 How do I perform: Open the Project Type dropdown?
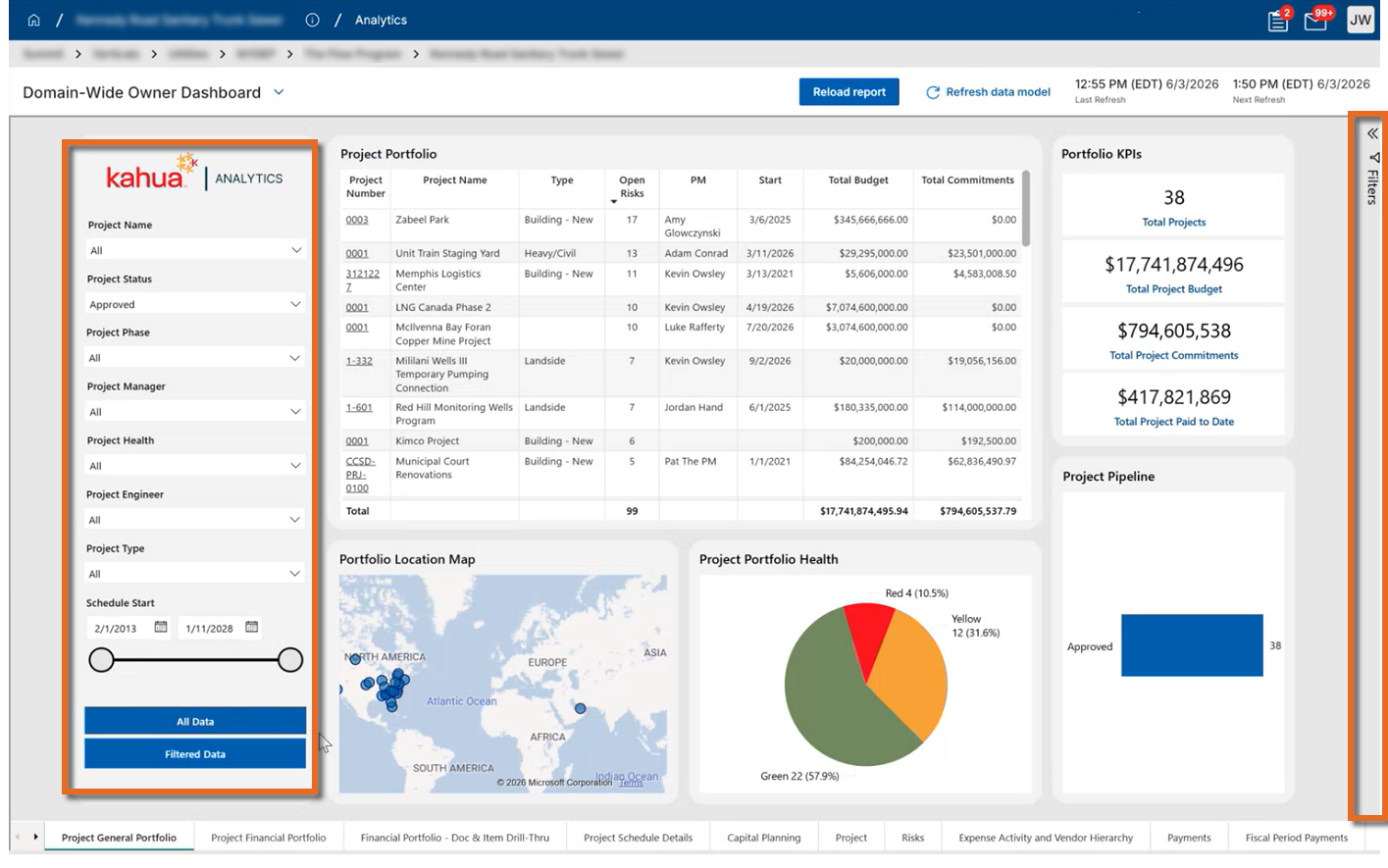(x=195, y=574)
